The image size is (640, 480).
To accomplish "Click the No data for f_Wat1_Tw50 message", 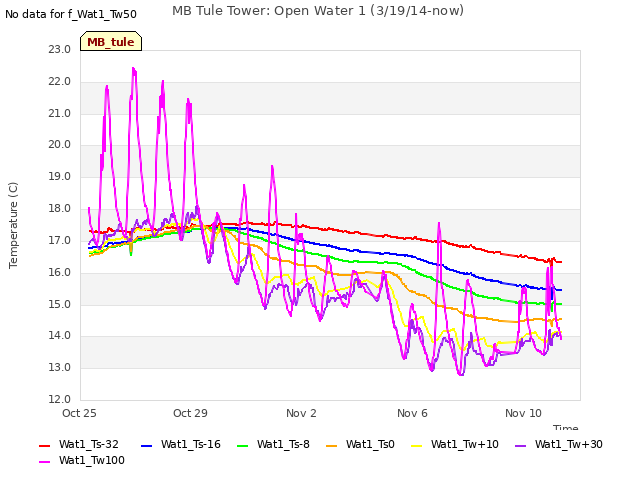I will coord(71,14).
